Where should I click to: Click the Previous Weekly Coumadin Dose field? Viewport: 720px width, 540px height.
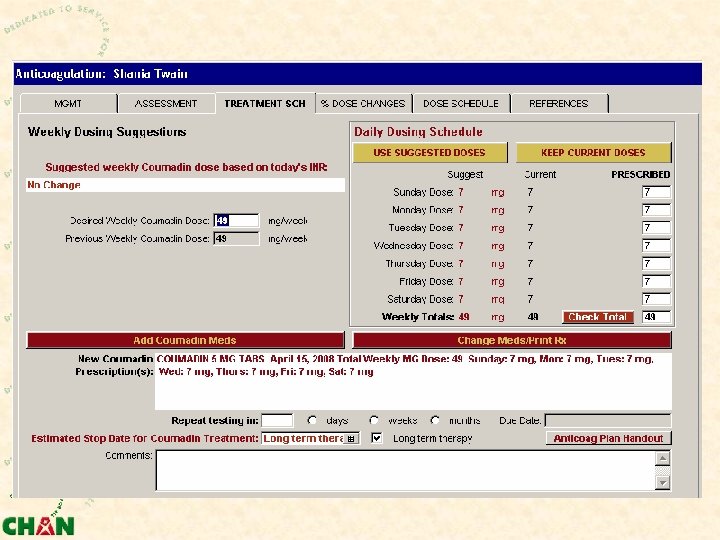236,239
